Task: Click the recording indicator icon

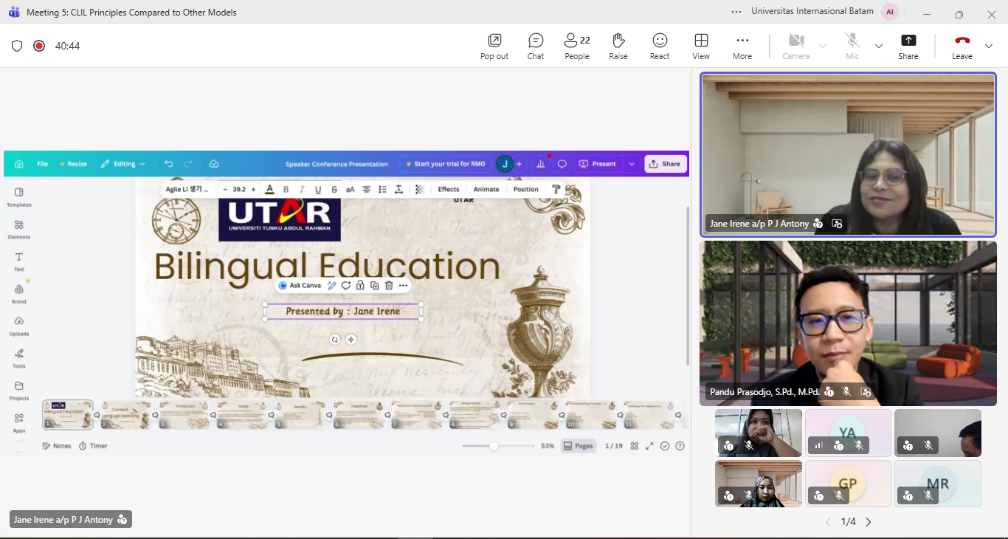Action: point(39,46)
